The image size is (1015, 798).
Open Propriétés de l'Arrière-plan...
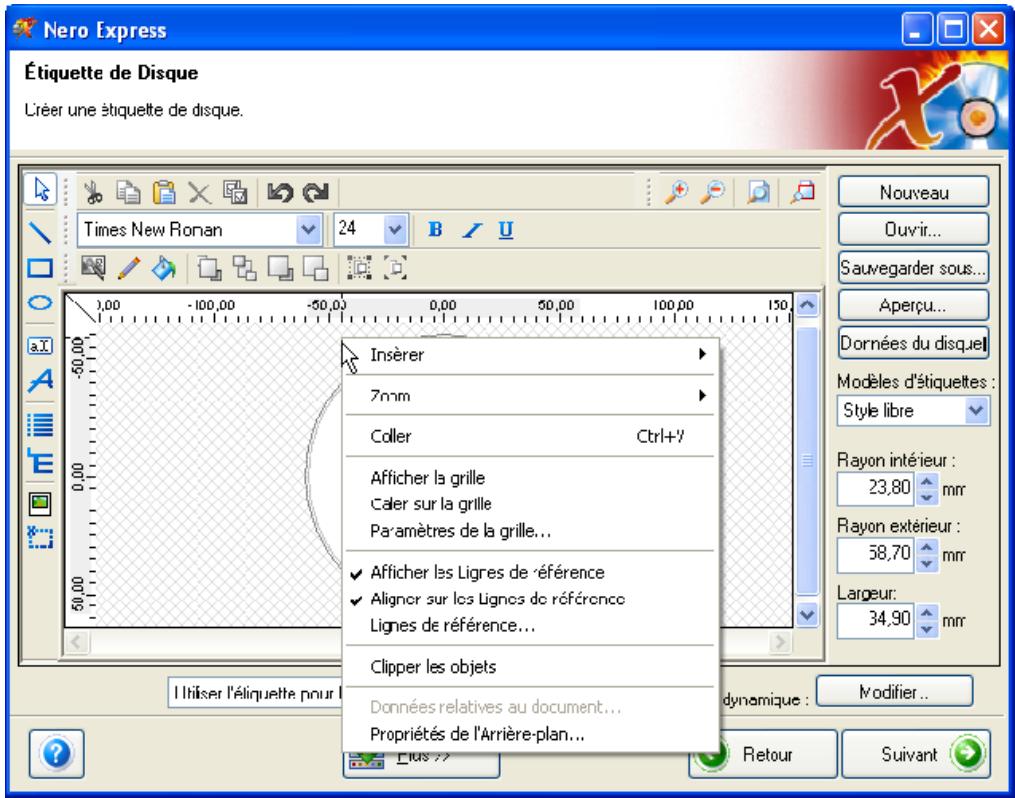(x=530, y=735)
